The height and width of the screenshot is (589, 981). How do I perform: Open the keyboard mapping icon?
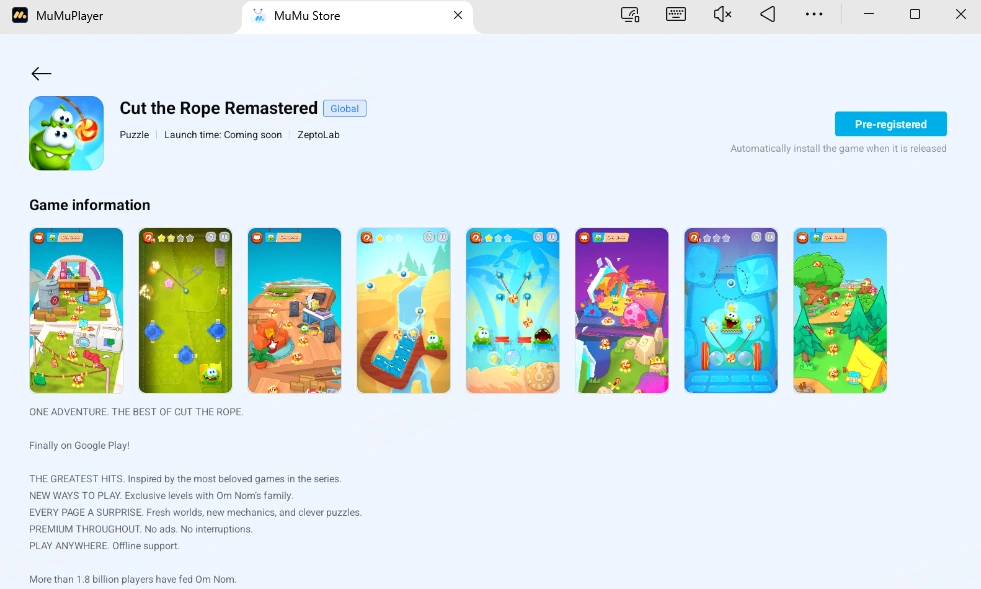(676, 14)
